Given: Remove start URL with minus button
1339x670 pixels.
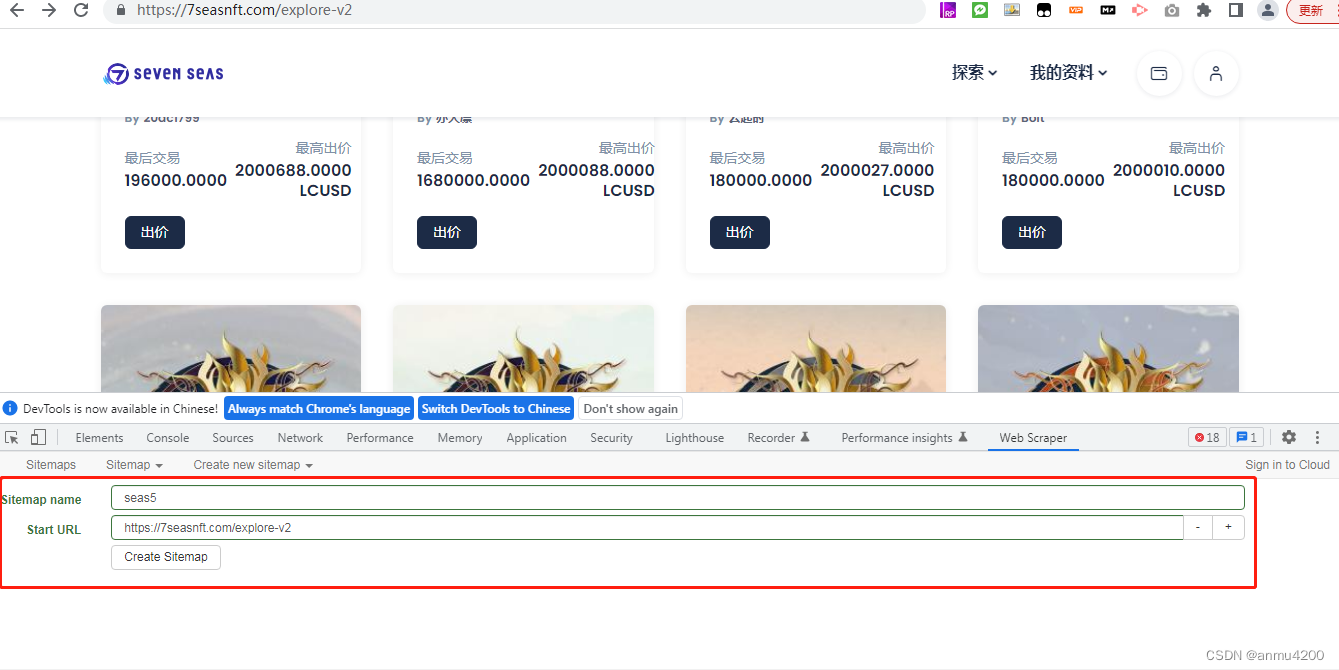Looking at the screenshot, I should click(1198, 527).
